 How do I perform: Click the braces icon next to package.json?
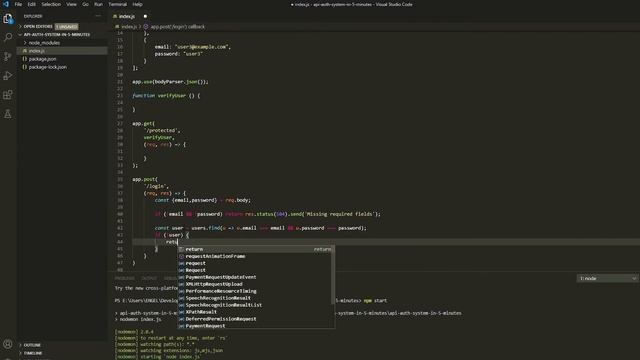(25, 59)
